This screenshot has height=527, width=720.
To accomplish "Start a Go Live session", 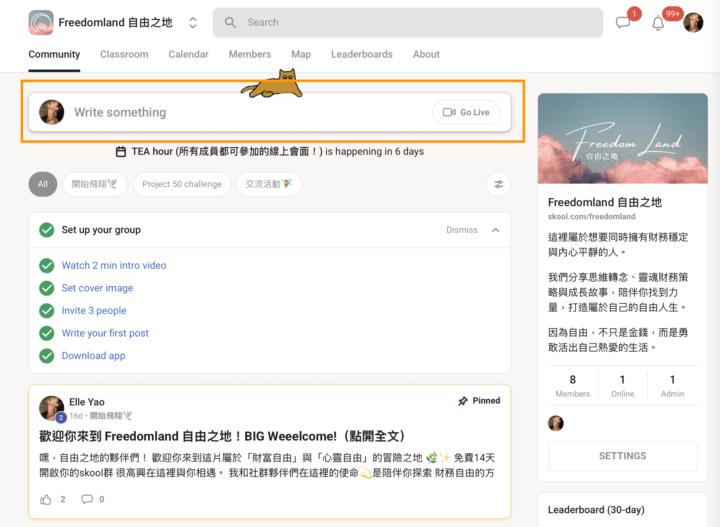I will pos(466,112).
